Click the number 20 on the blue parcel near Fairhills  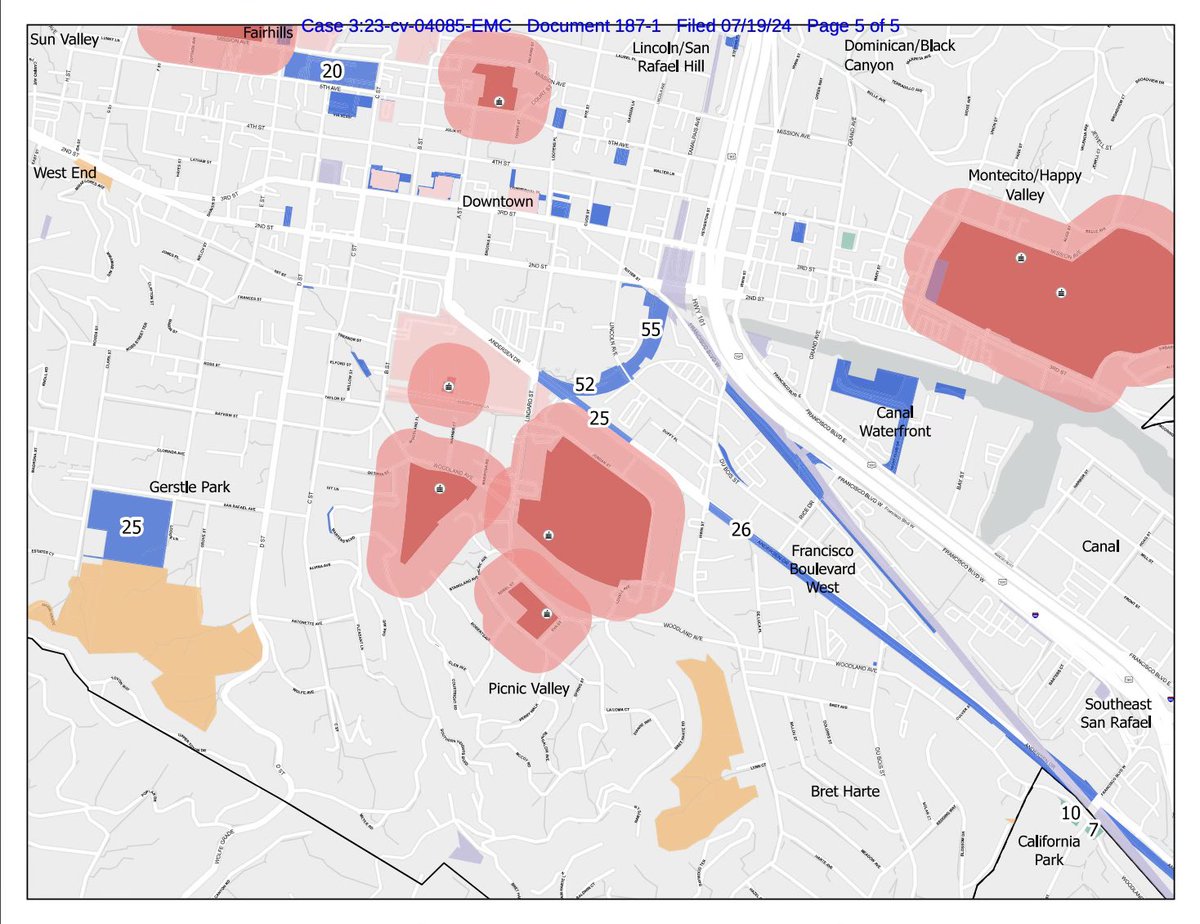tap(331, 71)
